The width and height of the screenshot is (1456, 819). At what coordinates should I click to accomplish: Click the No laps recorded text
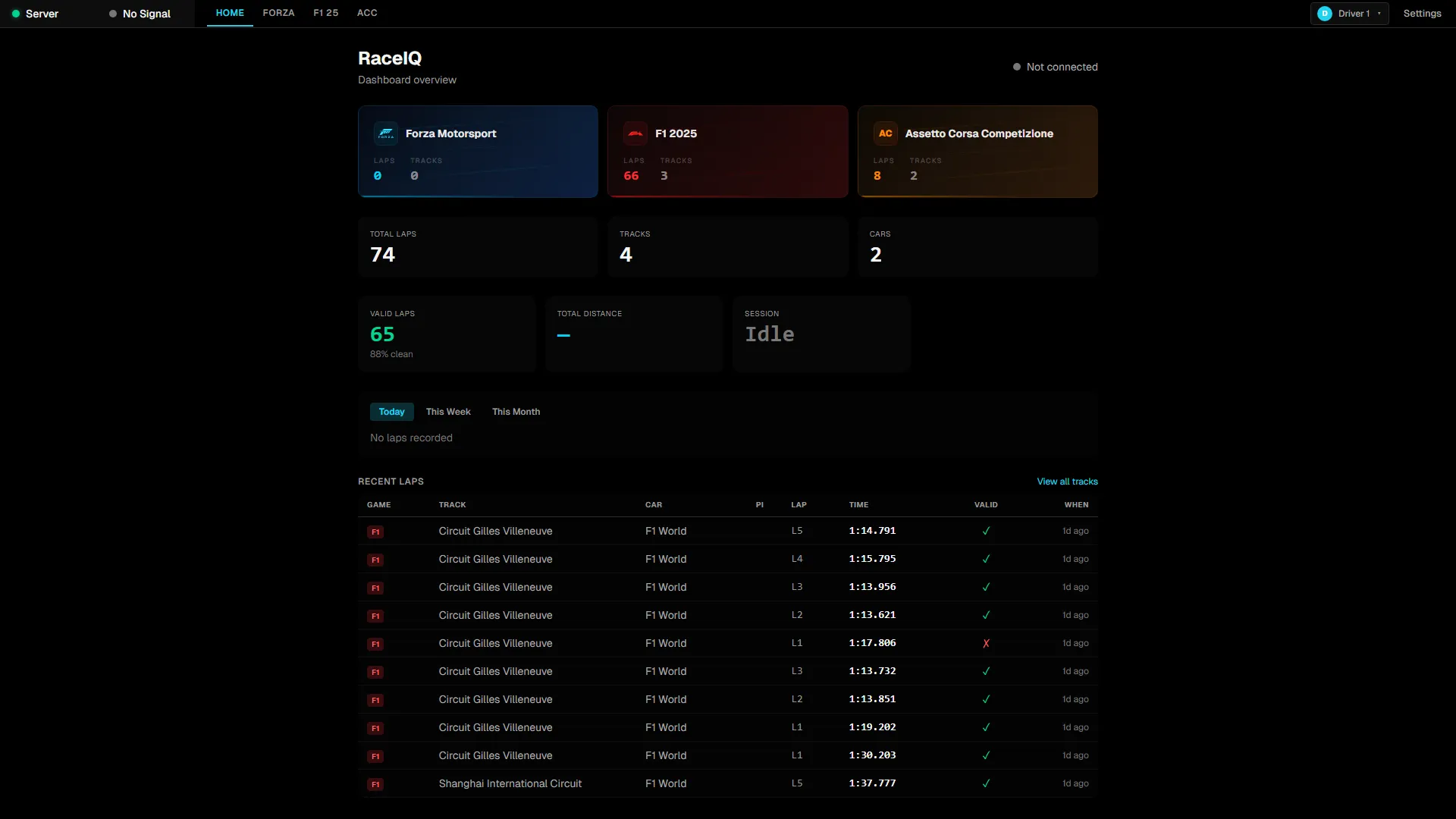411,438
